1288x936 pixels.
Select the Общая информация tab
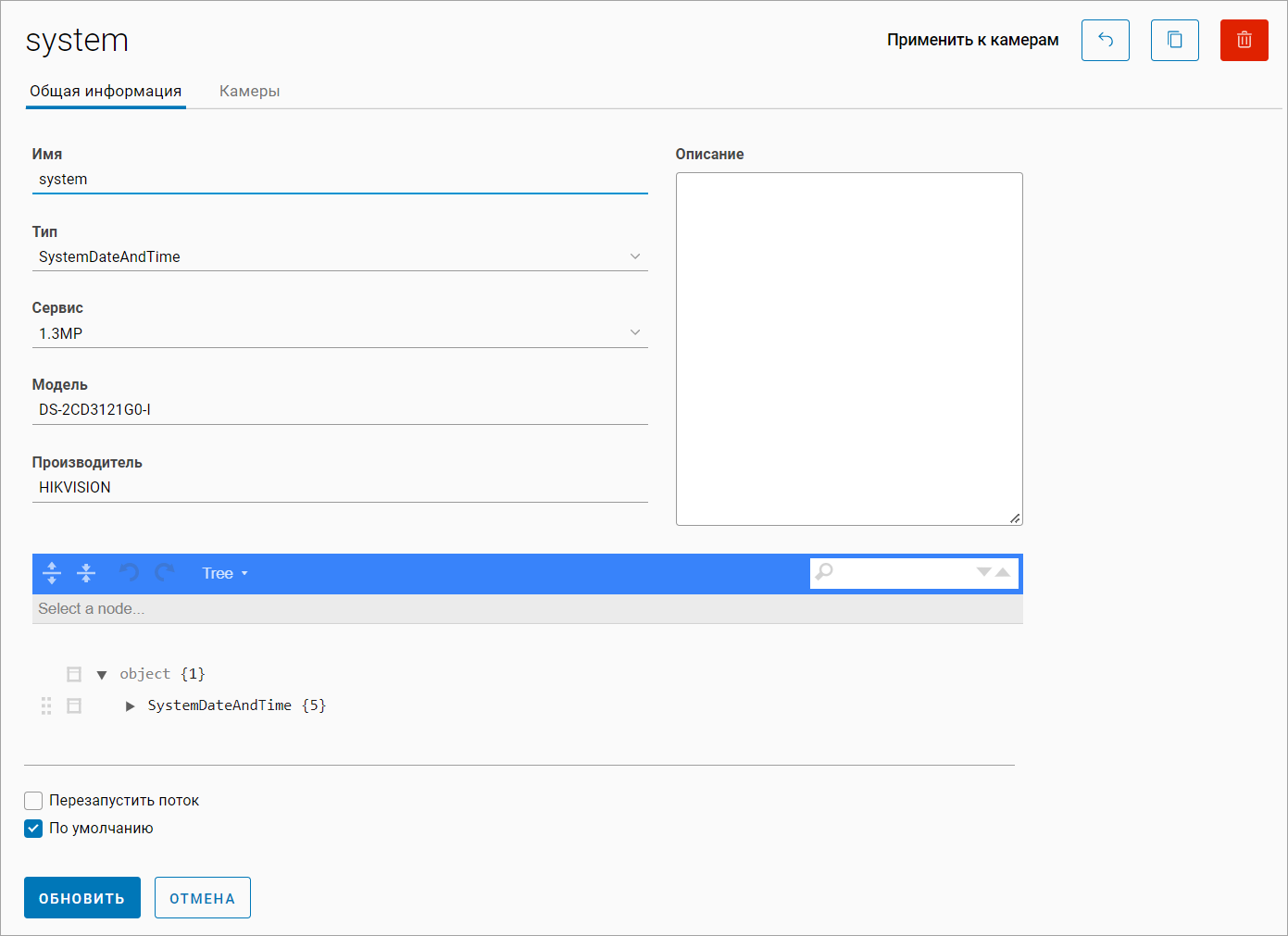coord(106,91)
